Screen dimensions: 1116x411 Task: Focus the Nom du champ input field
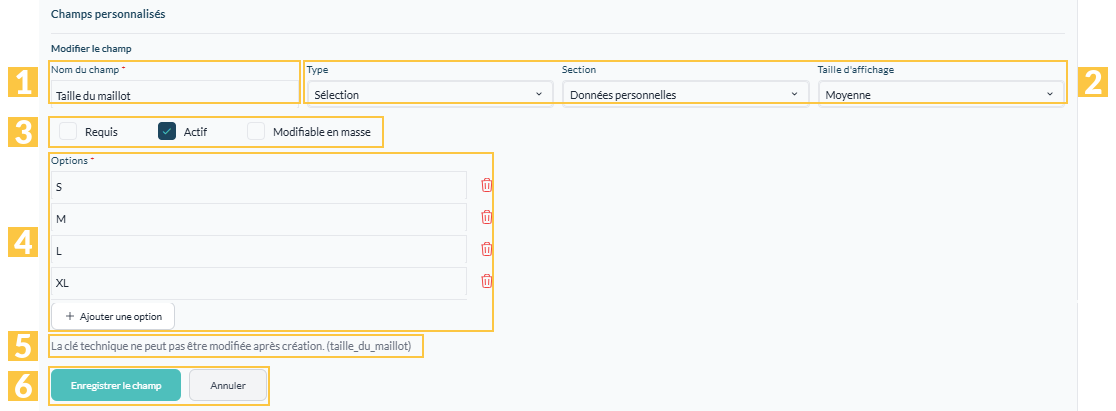coord(175,94)
